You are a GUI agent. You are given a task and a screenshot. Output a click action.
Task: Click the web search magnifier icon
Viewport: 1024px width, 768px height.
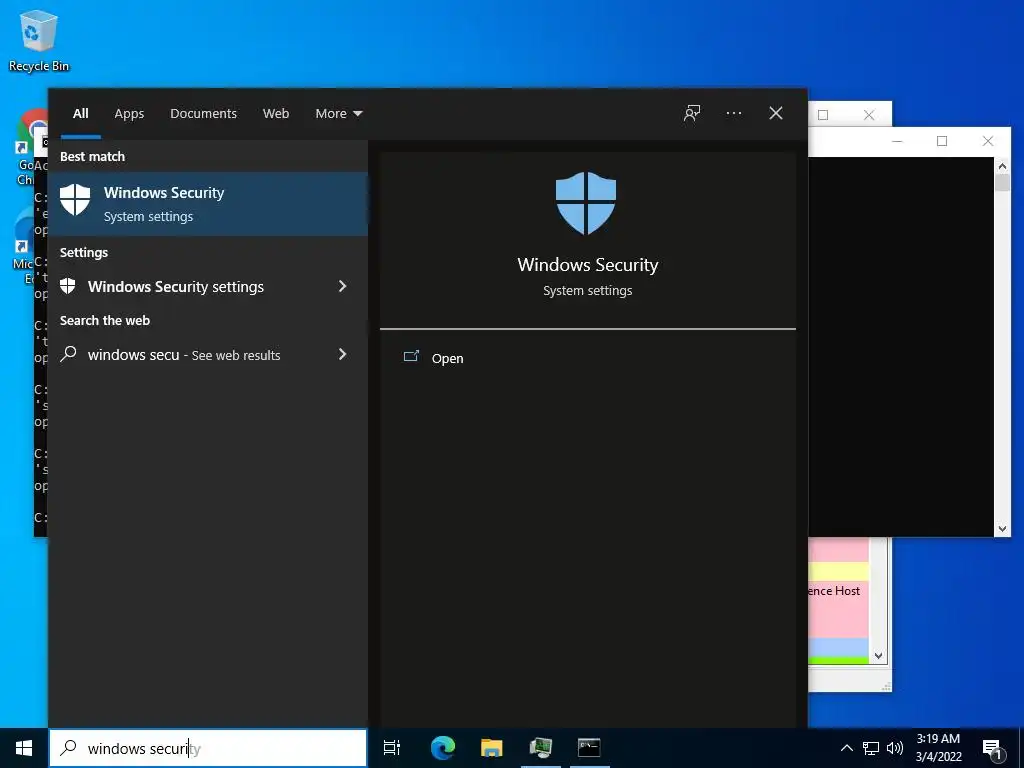point(68,354)
